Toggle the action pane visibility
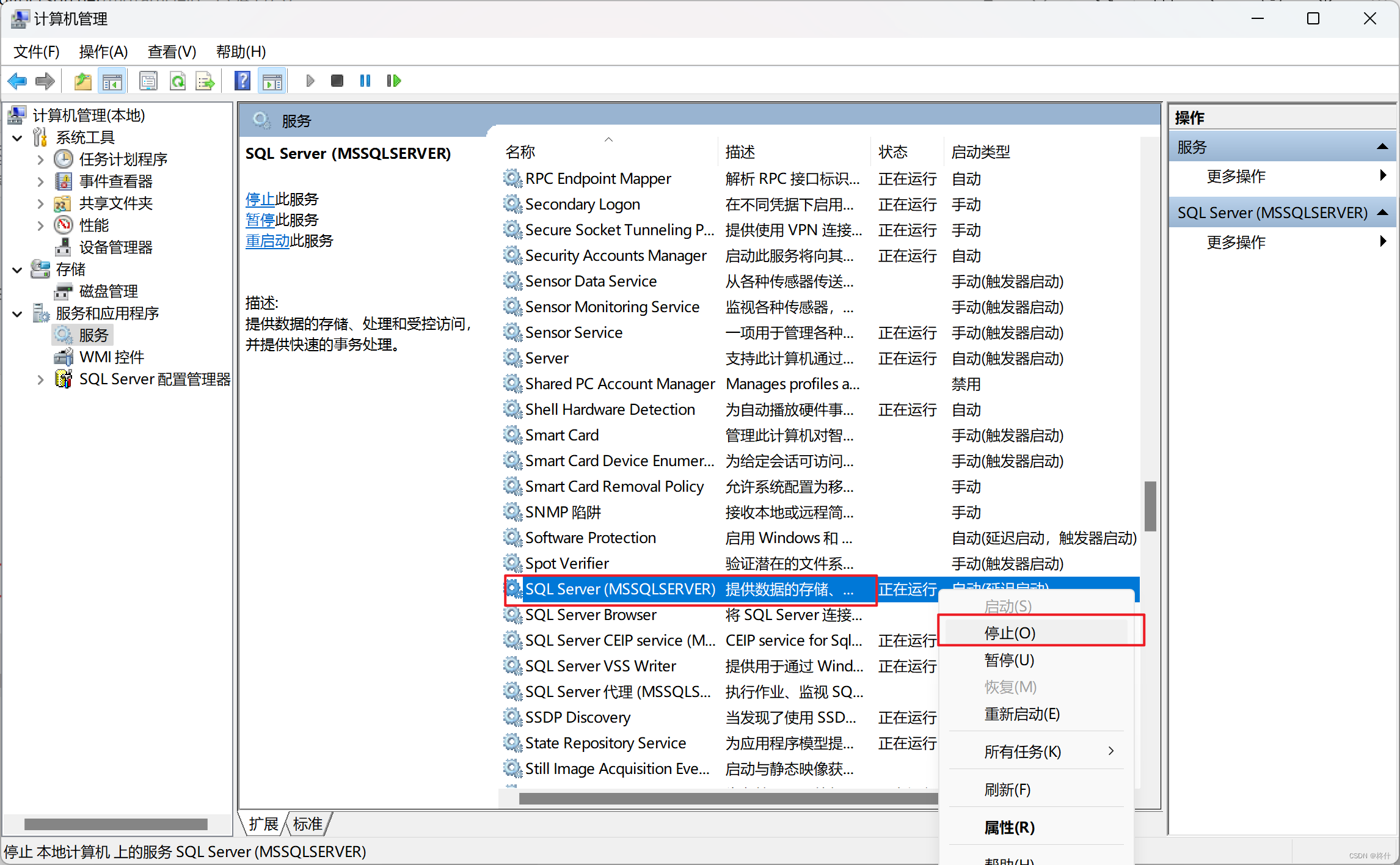Image resolution: width=1400 pixels, height=865 pixels. coord(272,81)
